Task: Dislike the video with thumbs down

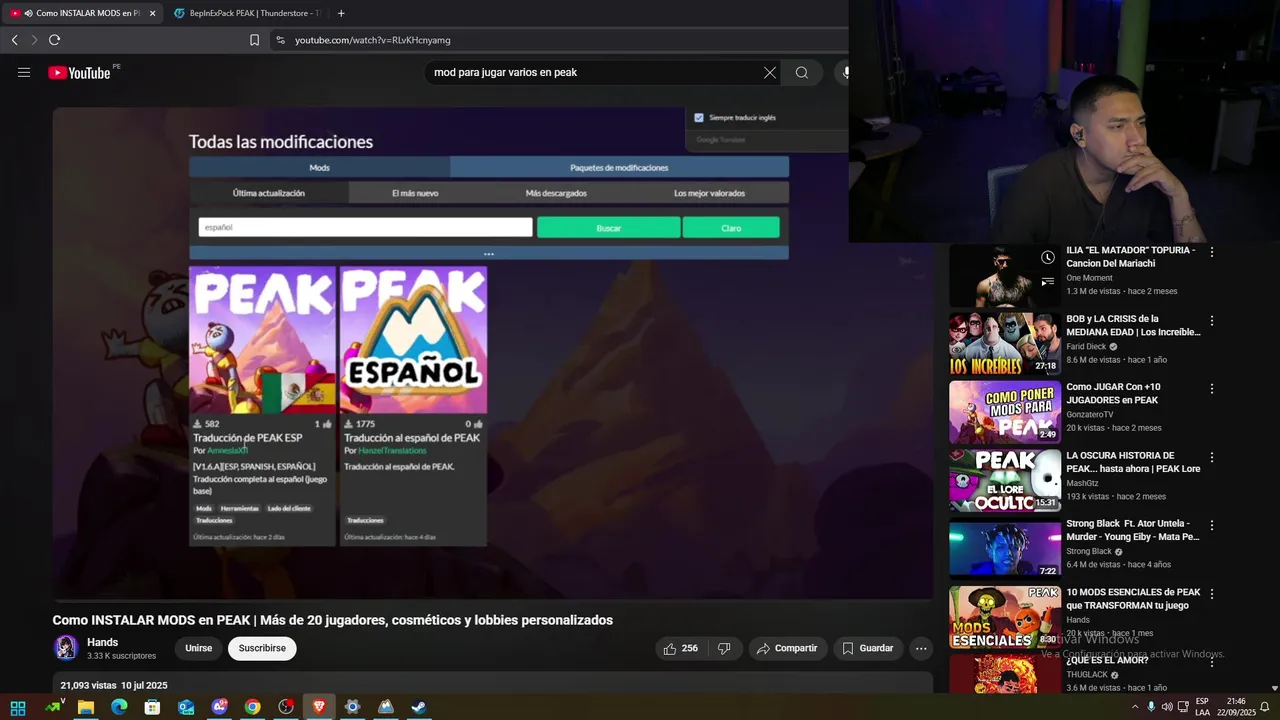Action: point(725,648)
